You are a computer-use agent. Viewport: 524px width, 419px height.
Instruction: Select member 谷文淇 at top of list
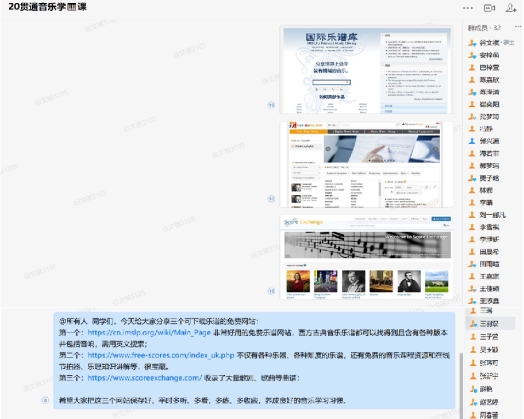[491, 43]
